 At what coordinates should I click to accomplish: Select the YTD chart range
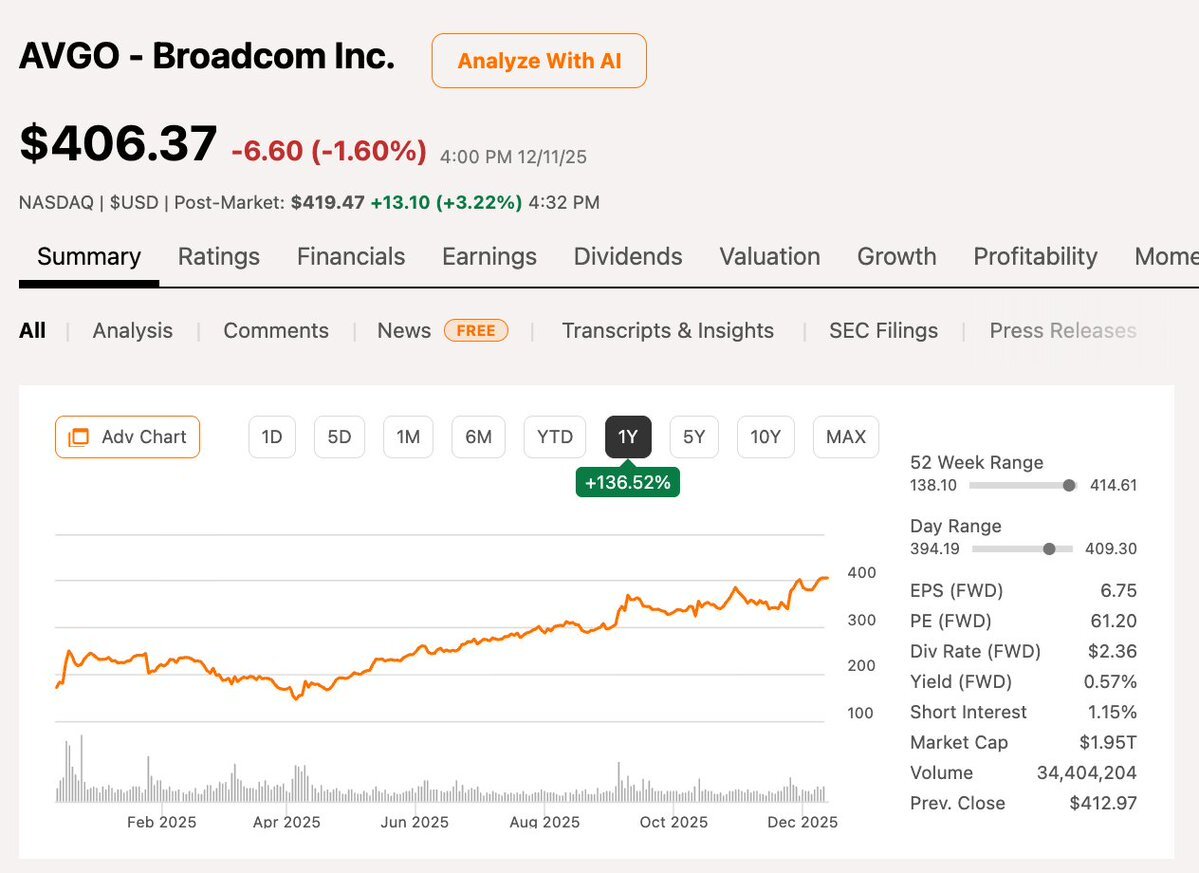(555, 437)
